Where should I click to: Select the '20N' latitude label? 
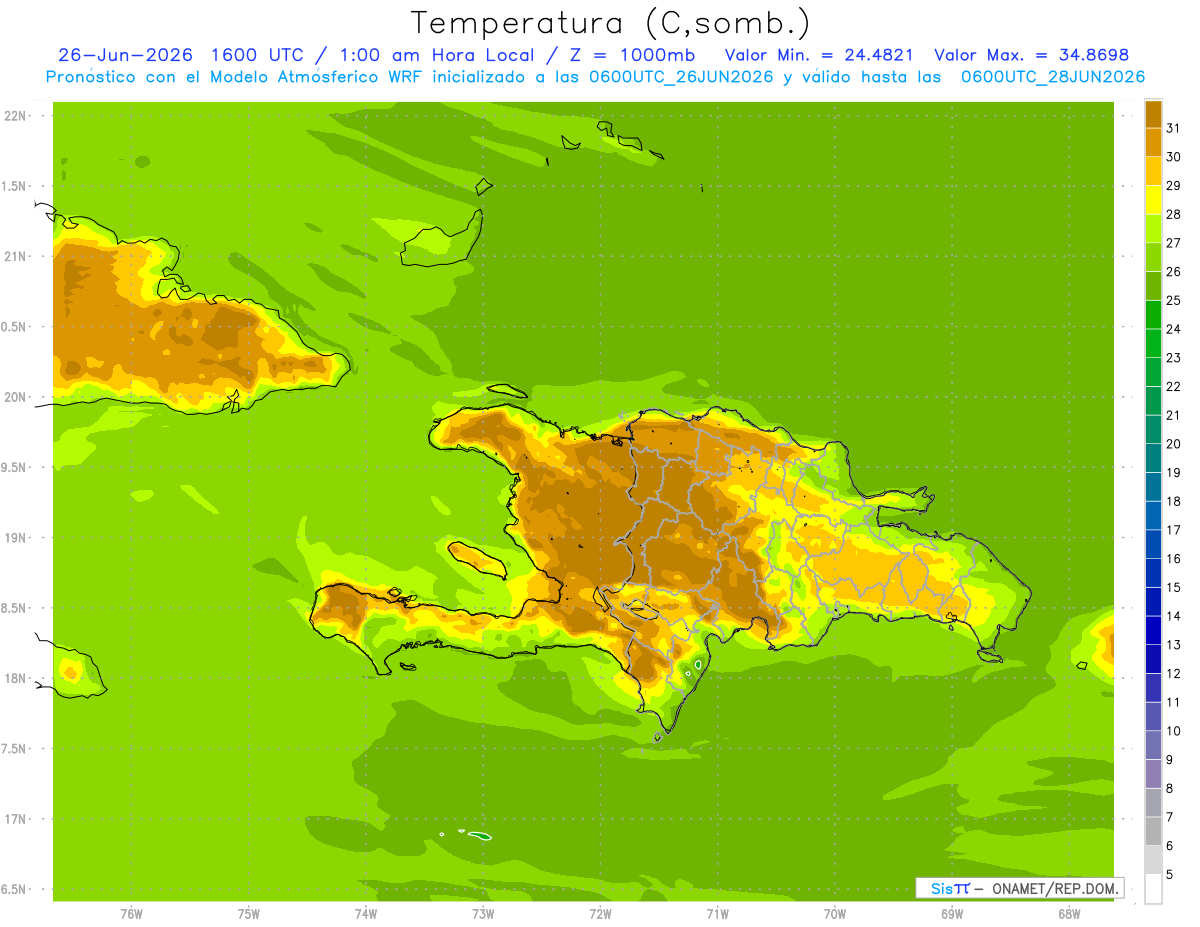tap(15, 397)
